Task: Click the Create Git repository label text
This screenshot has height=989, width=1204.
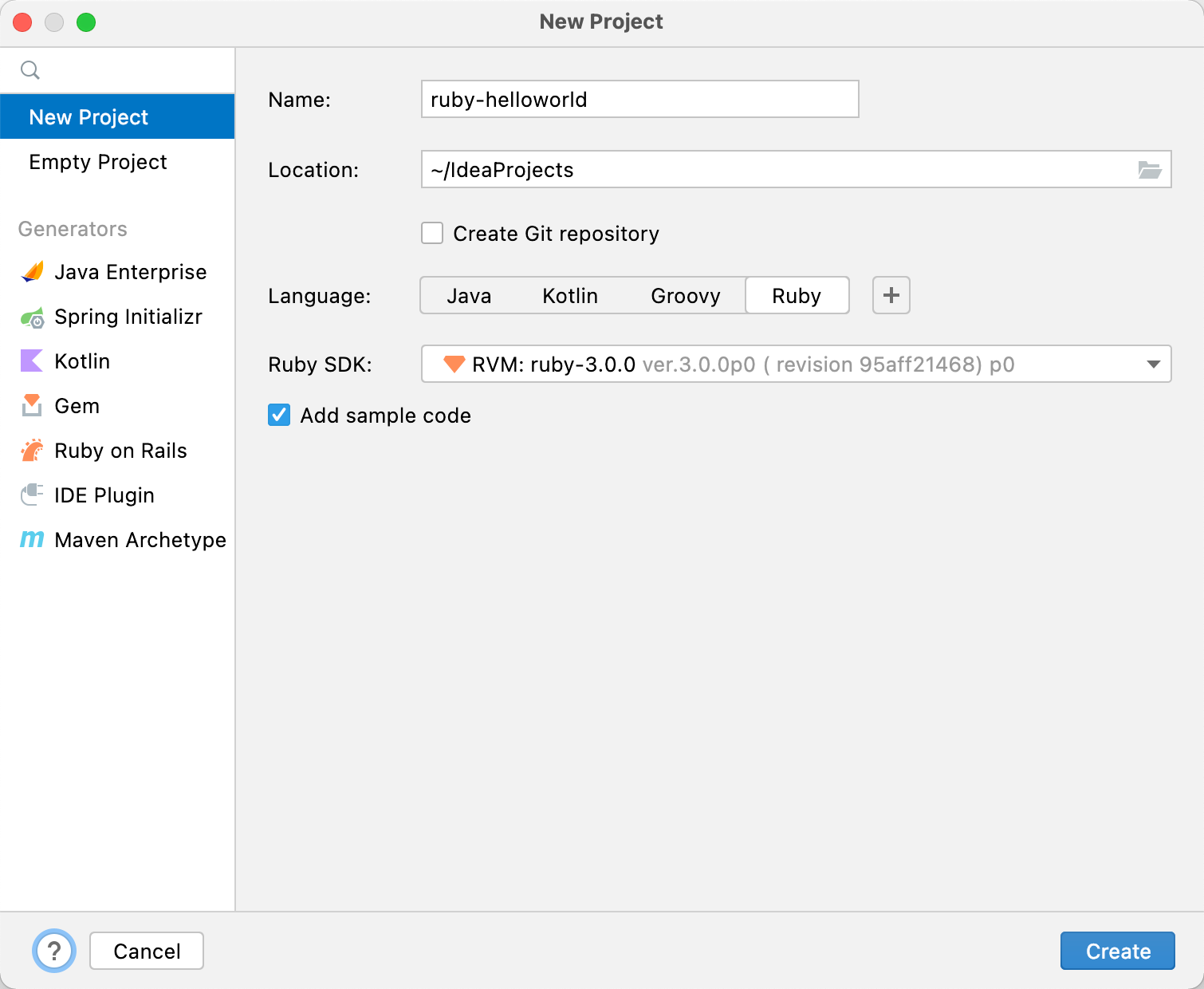Action: [x=556, y=234]
